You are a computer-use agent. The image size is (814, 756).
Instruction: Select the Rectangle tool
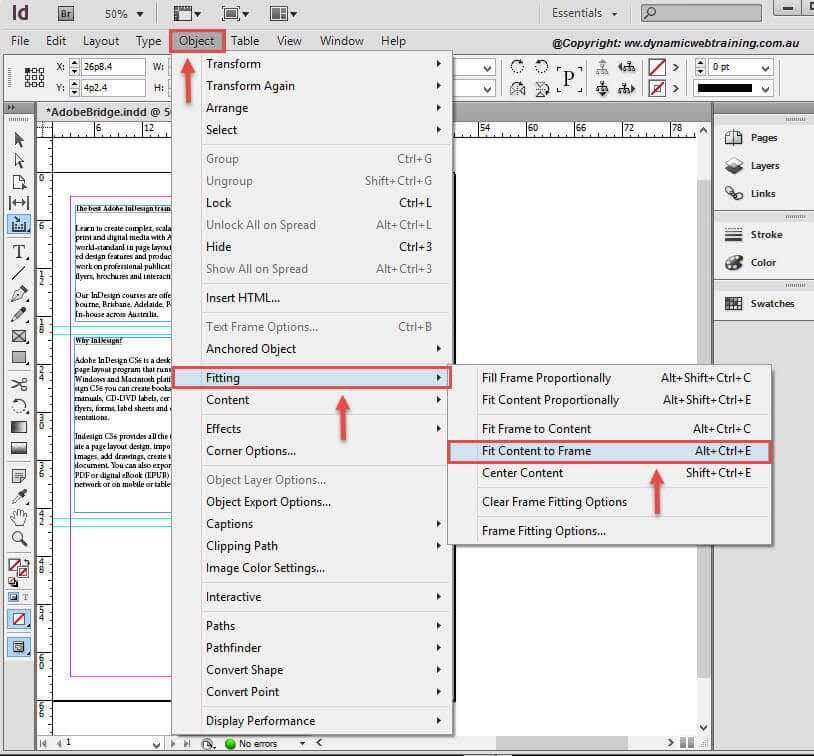19,358
